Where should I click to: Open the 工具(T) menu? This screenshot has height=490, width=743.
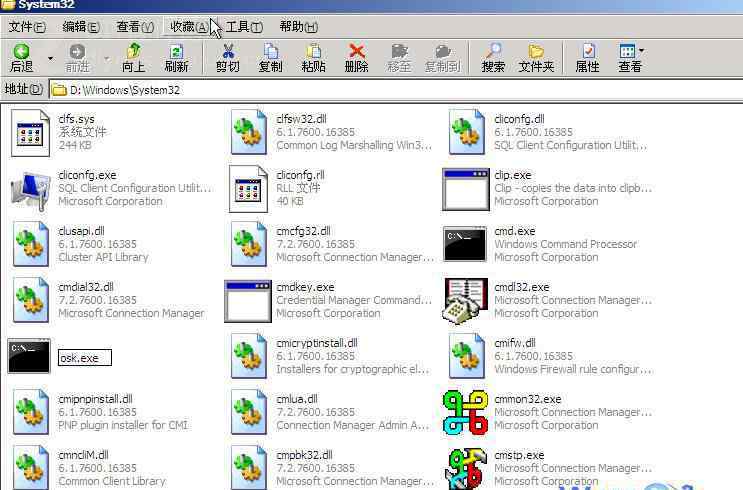tap(244, 27)
